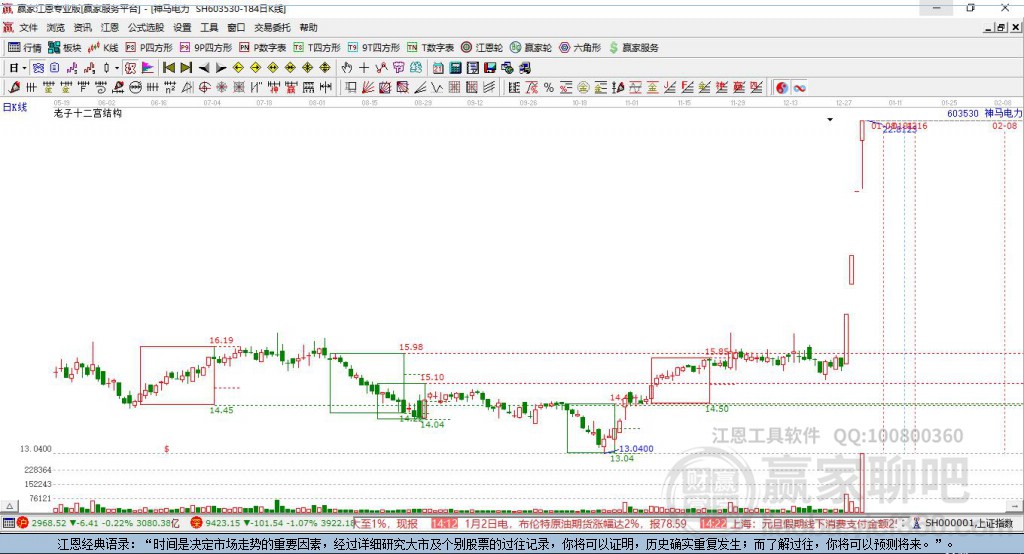
Task: Select the red Gann fan tool
Action: [368, 88]
